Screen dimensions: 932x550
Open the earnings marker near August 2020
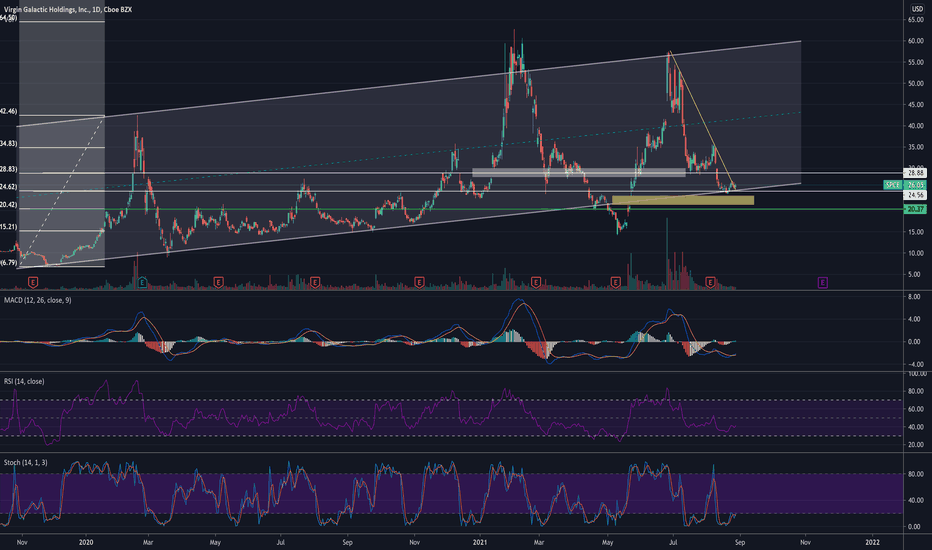click(315, 282)
